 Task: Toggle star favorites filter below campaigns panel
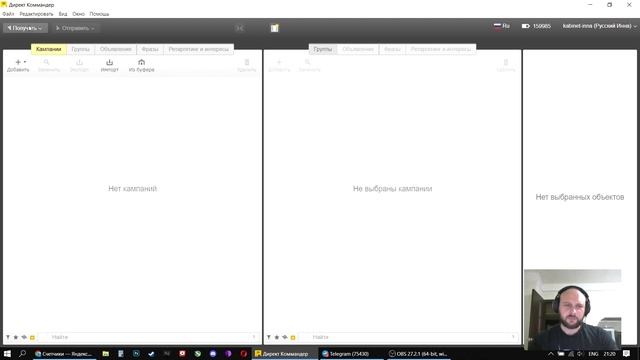pyautogui.click(x=16, y=337)
